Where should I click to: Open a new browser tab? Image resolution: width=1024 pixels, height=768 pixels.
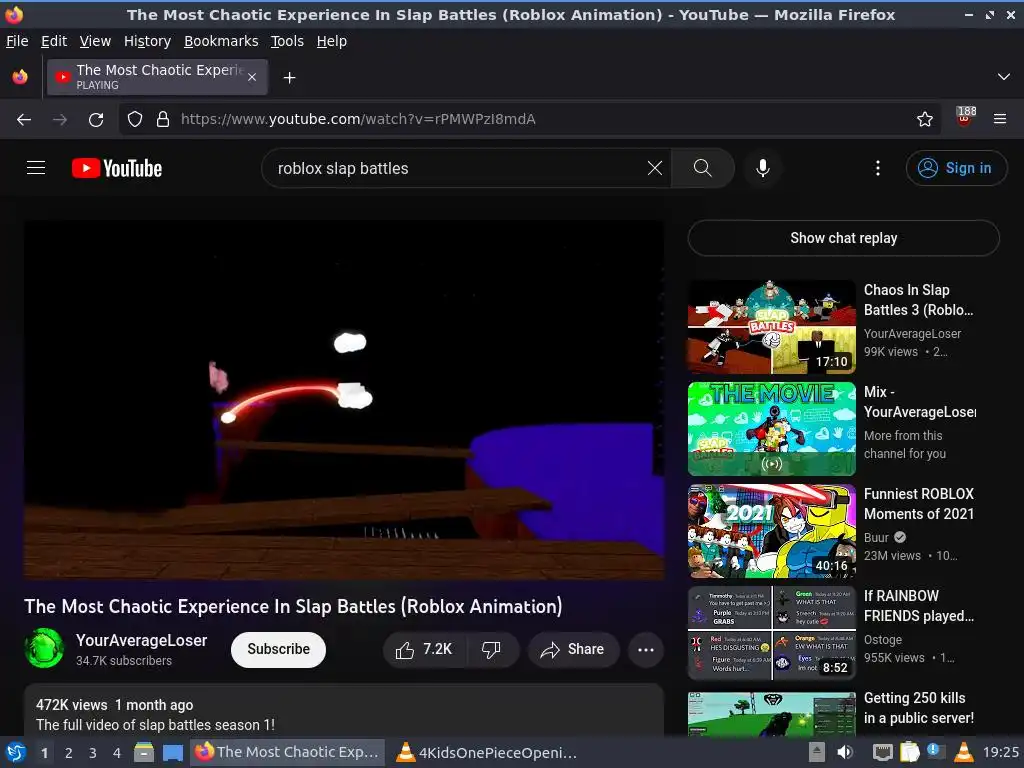click(289, 78)
